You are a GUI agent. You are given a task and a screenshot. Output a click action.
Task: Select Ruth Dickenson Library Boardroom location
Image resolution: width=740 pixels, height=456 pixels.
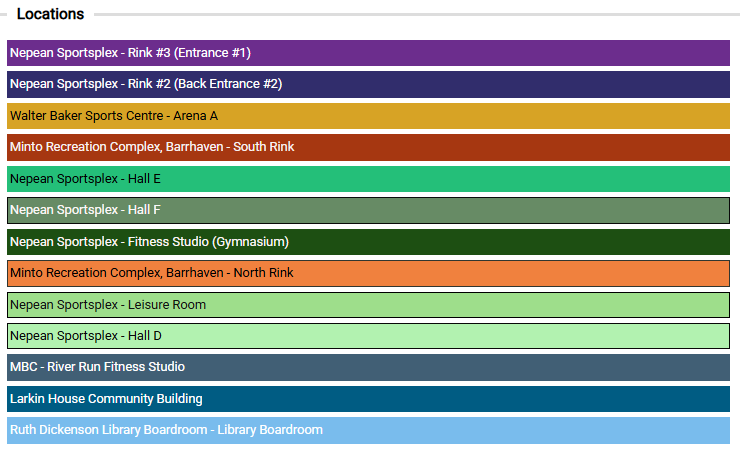[368, 431]
